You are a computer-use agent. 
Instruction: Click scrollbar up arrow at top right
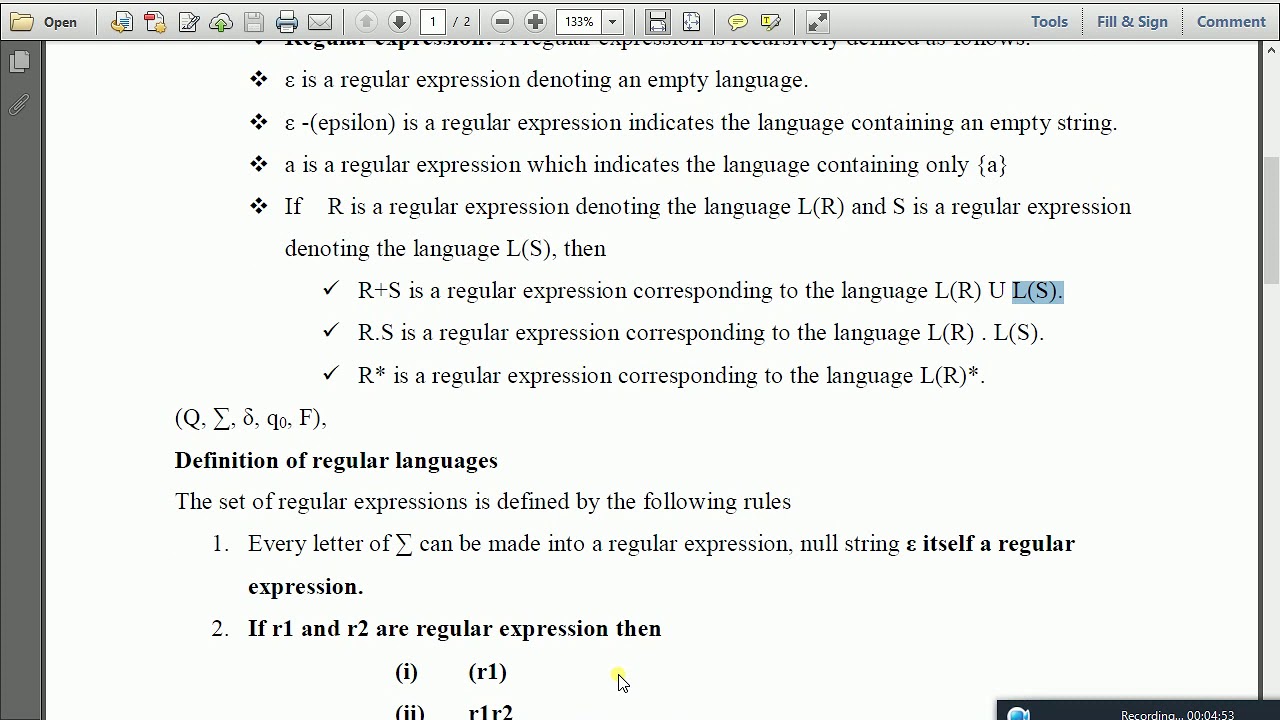coord(1271,50)
